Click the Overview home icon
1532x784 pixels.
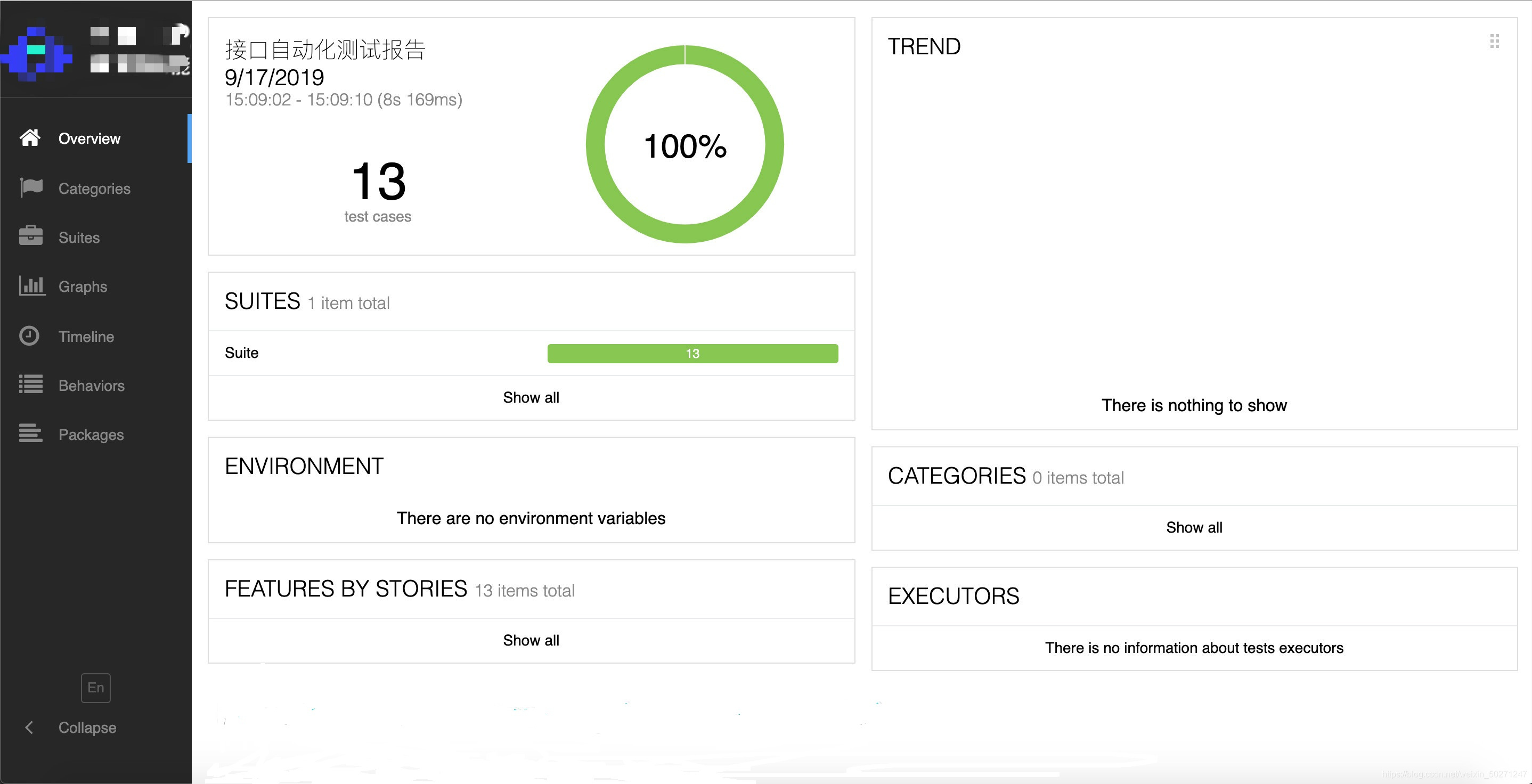[x=30, y=138]
